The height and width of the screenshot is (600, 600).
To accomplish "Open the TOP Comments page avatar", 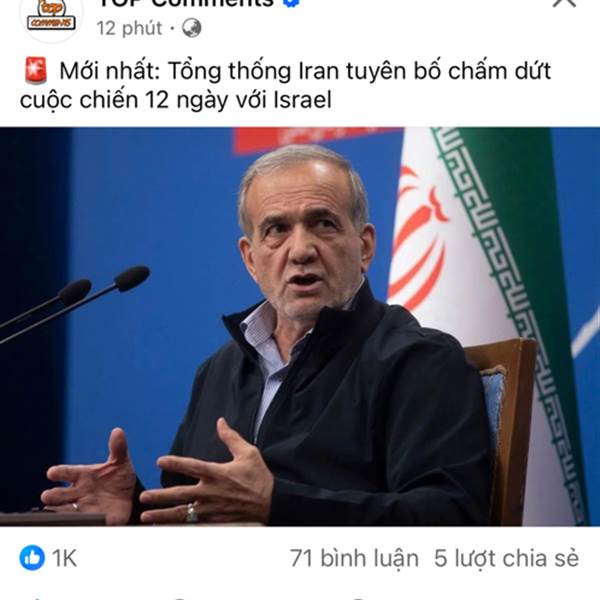I will click(x=51, y=17).
